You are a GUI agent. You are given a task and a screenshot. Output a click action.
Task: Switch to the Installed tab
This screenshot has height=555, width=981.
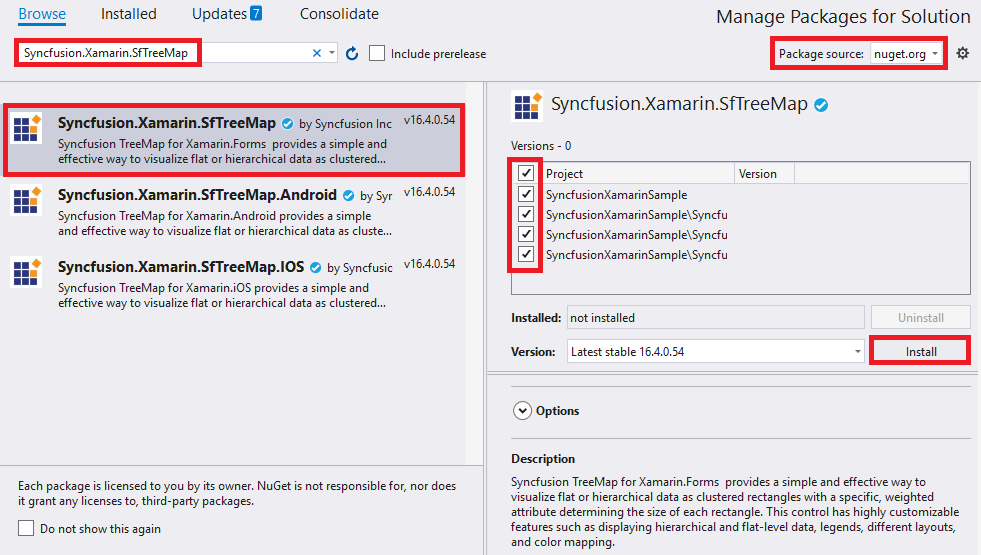click(129, 14)
